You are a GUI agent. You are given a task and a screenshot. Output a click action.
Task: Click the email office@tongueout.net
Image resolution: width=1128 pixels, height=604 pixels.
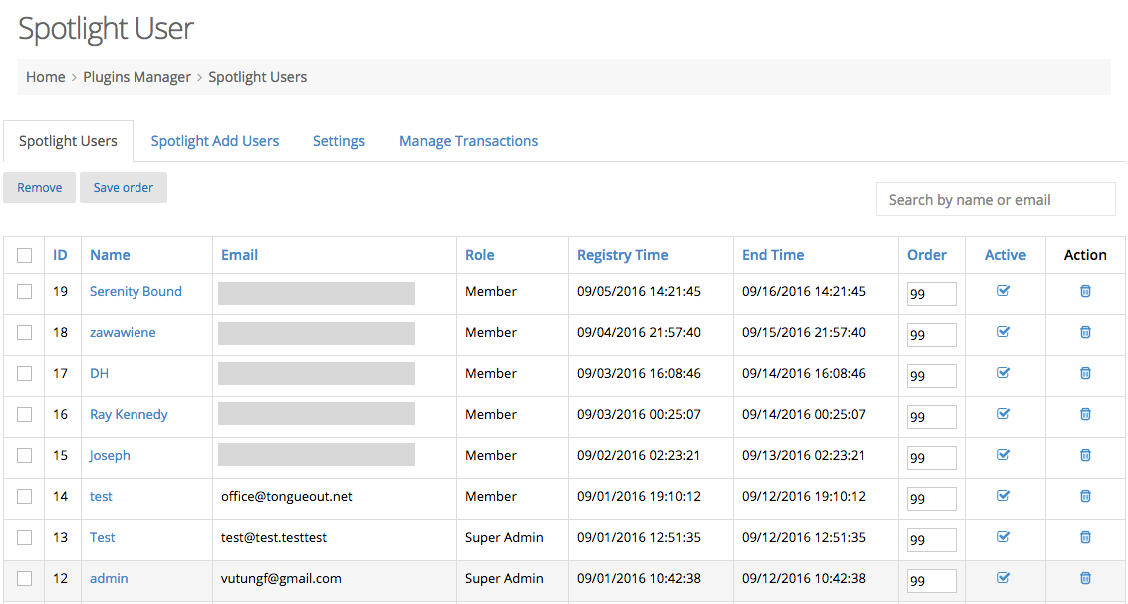point(287,496)
